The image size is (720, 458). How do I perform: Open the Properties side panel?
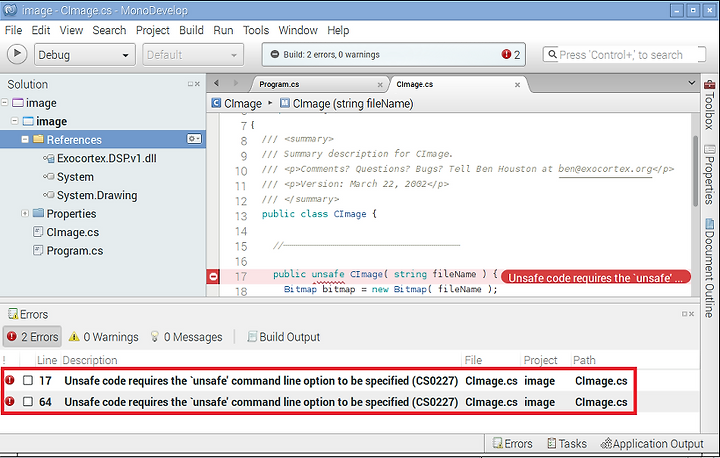point(709,175)
